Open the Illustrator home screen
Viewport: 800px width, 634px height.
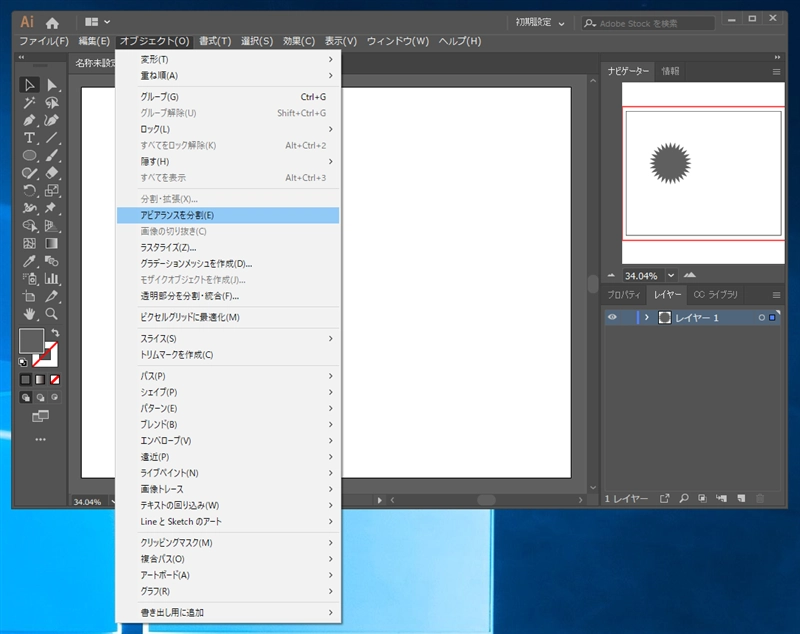pos(52,22)
